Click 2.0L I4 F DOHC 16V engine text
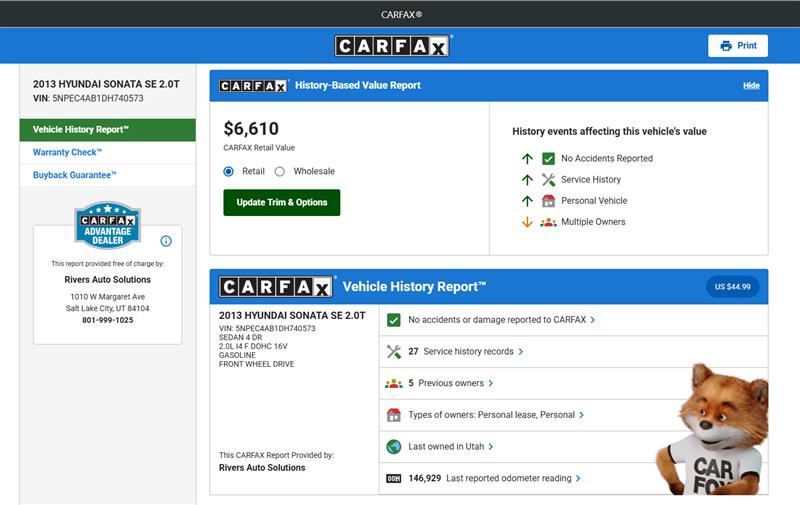This screenshot has width=800, height=505. 253,346
